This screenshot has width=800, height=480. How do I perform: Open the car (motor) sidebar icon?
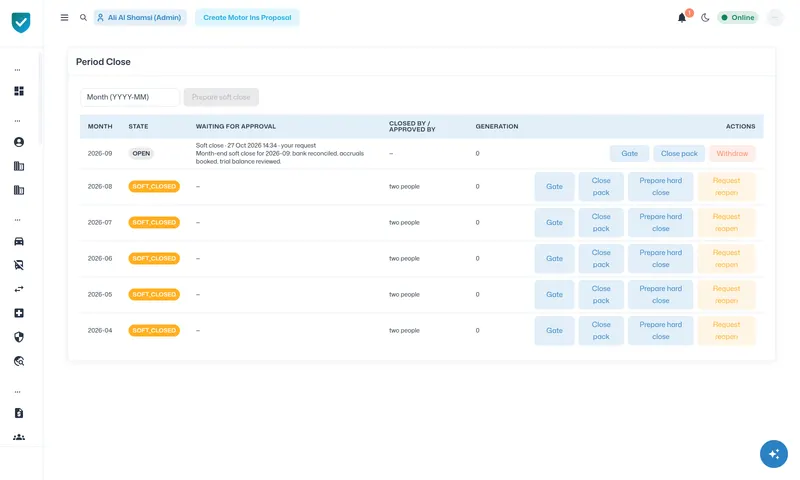point(19,241)
